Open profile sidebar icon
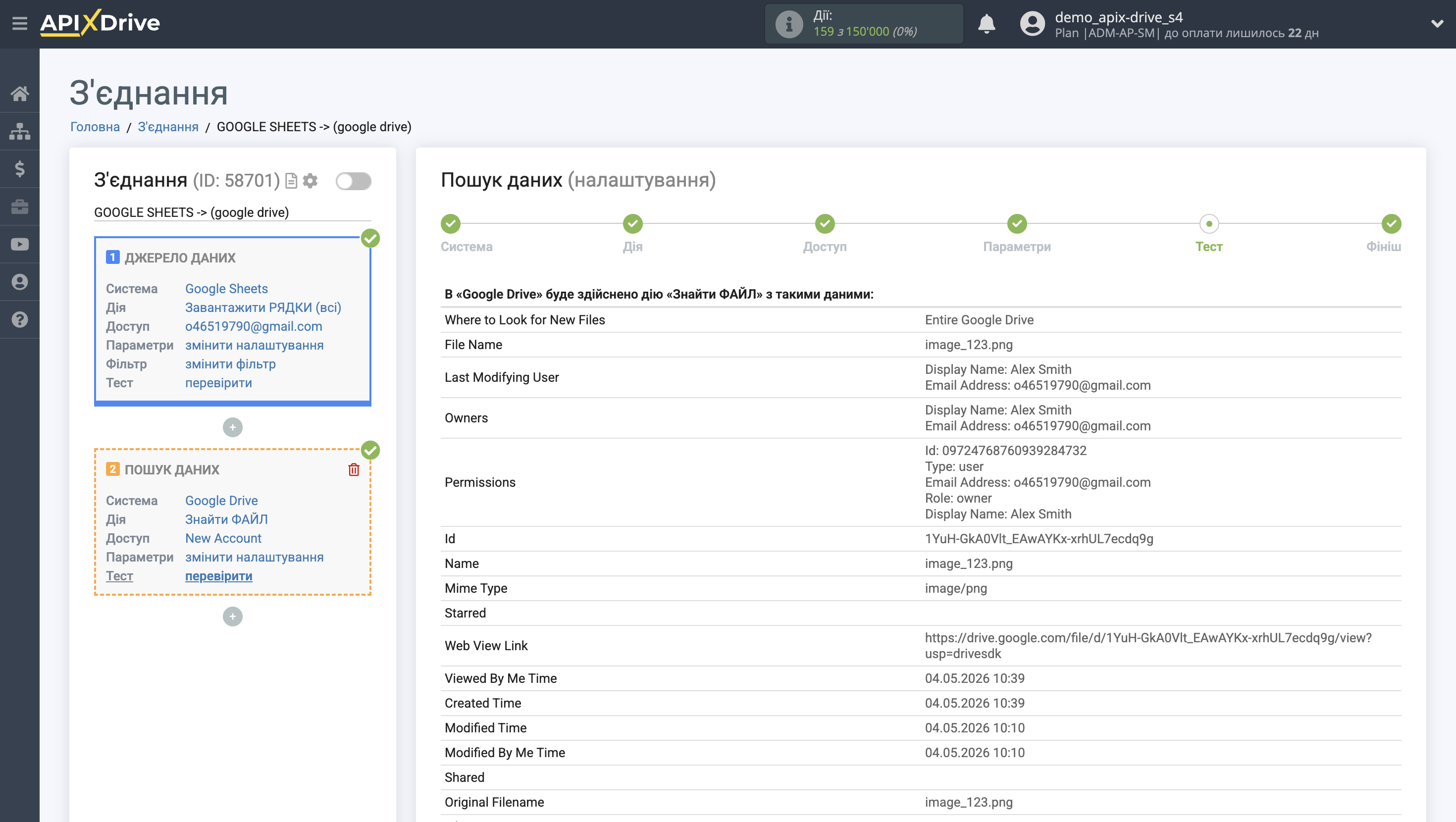Screen dimensions: 1456x822 point(20,282)
